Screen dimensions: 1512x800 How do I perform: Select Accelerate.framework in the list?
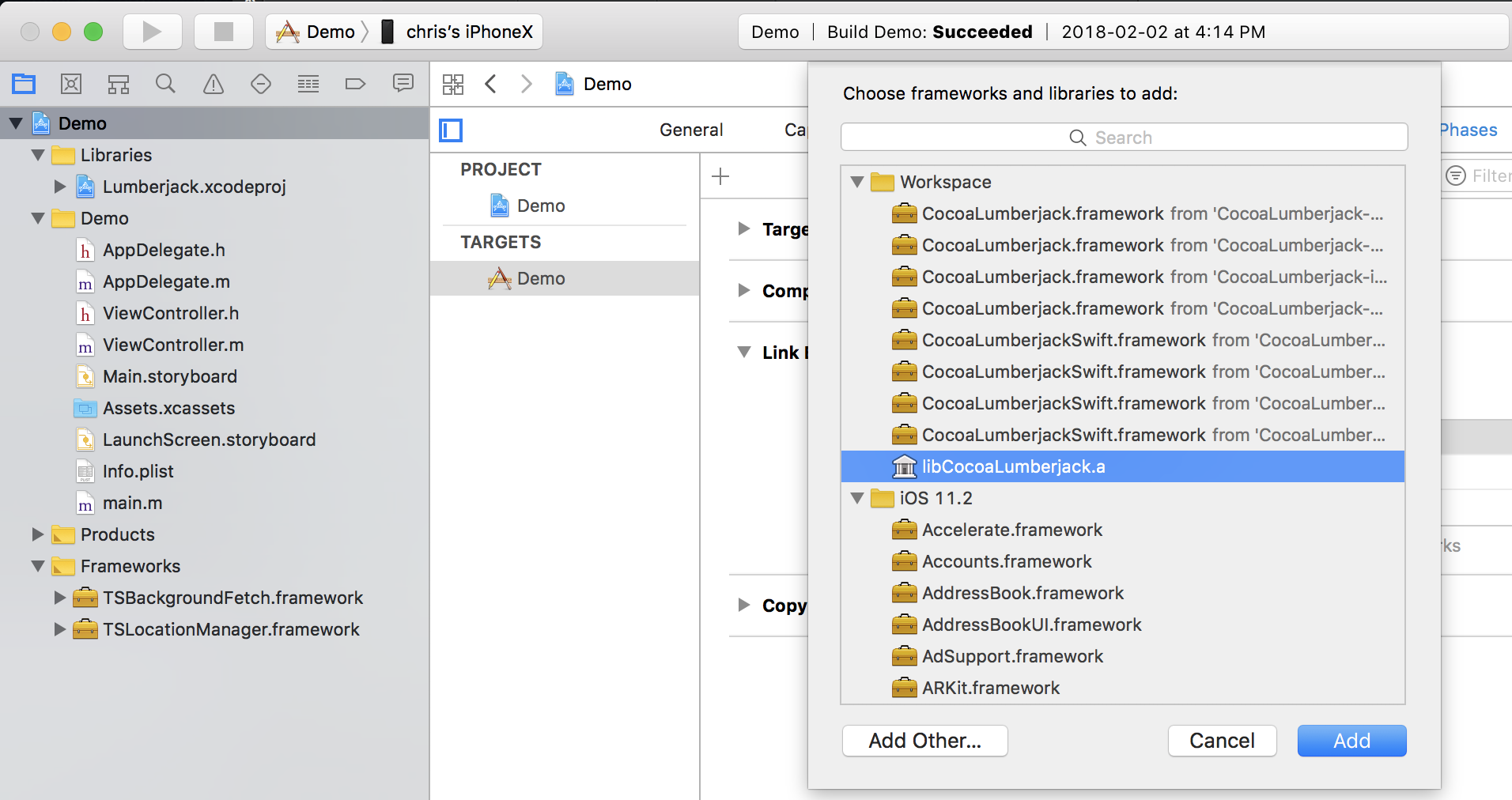[x=1123, y=530]
